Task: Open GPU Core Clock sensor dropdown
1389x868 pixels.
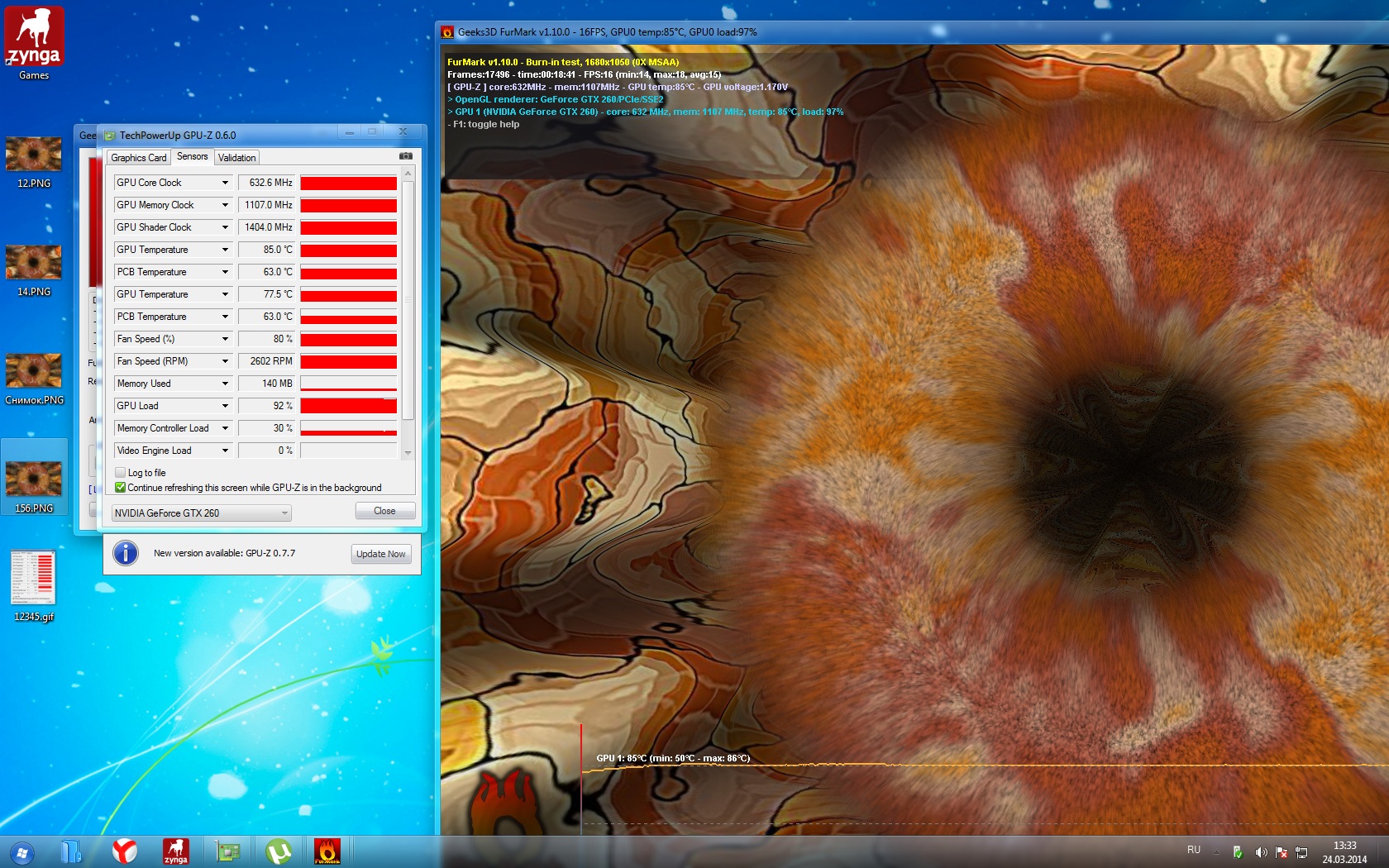Action: pyautogui.click(x=173, y=183)
